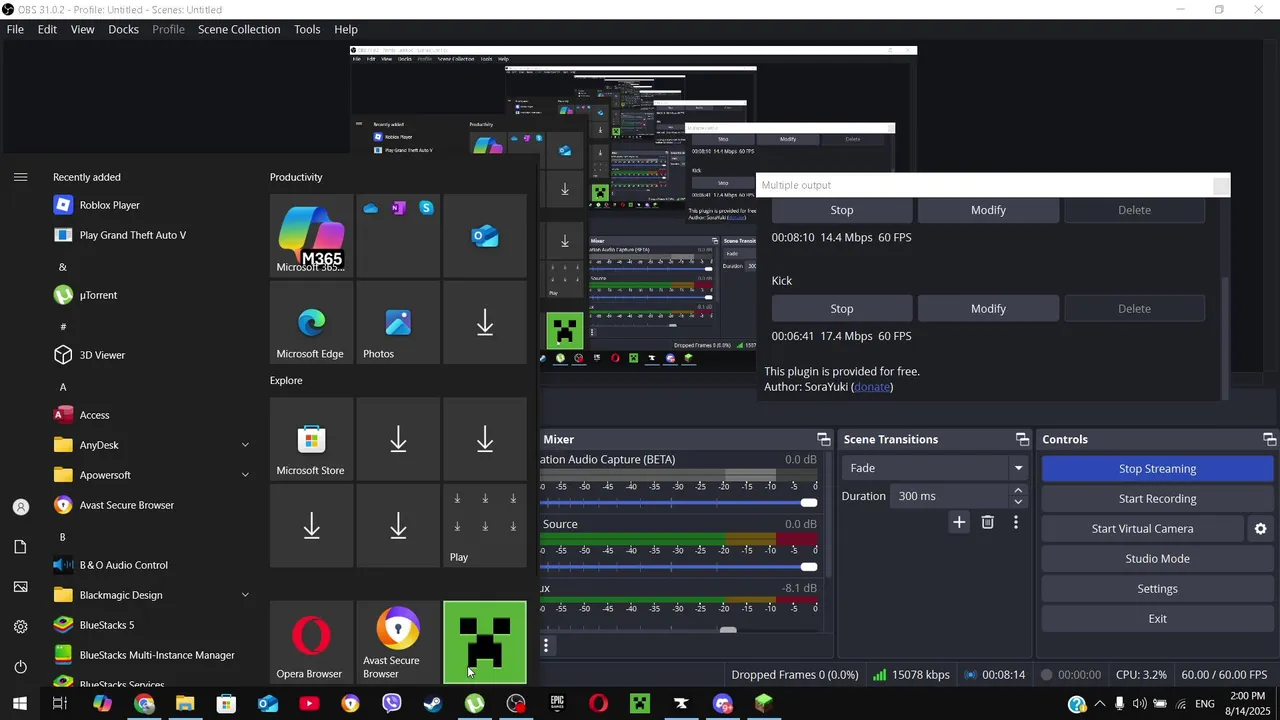This screenshot has width=1280, height=720.
Task: Expand the AnyDesk folder
Action: click(245, 445)
